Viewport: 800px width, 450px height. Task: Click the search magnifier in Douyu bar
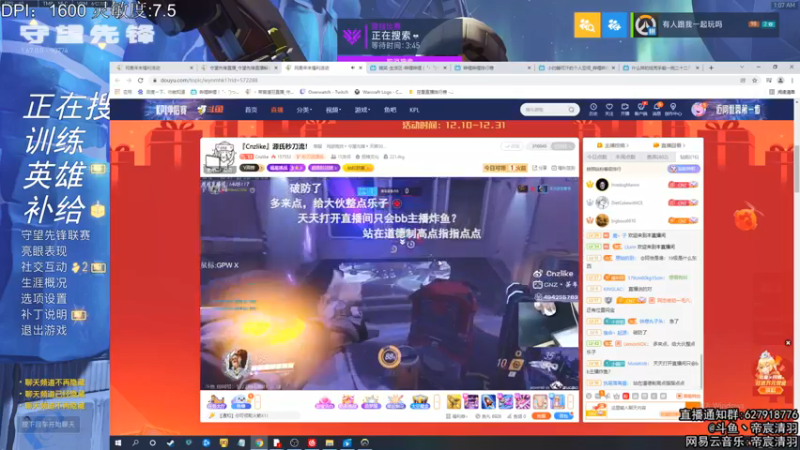point(571,110)
